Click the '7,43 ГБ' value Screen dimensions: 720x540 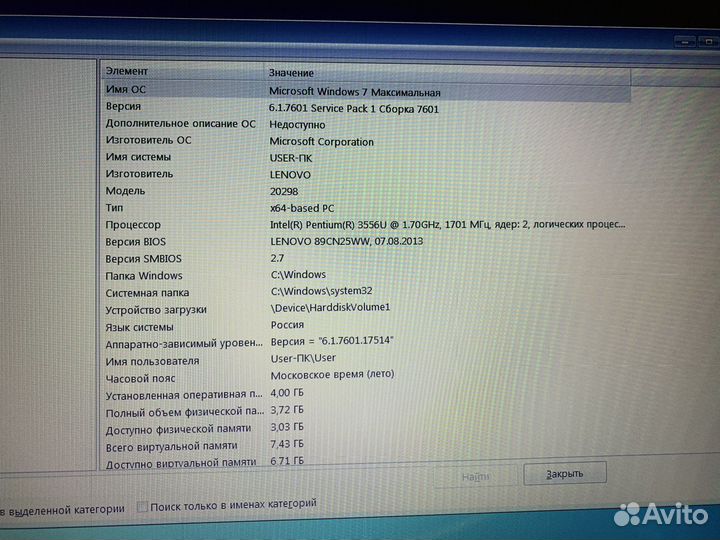point(287,444)
